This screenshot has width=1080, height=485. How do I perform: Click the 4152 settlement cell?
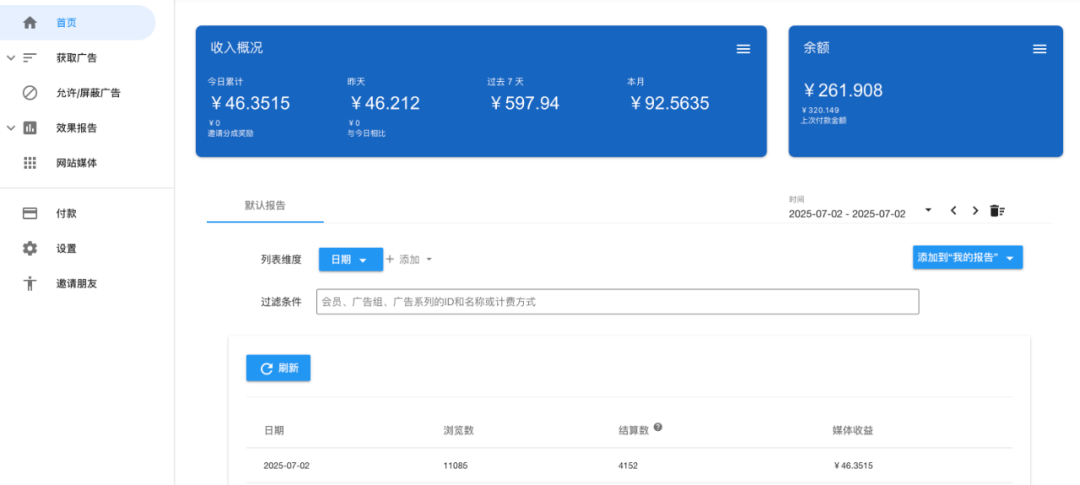click(x=628, y=466)
